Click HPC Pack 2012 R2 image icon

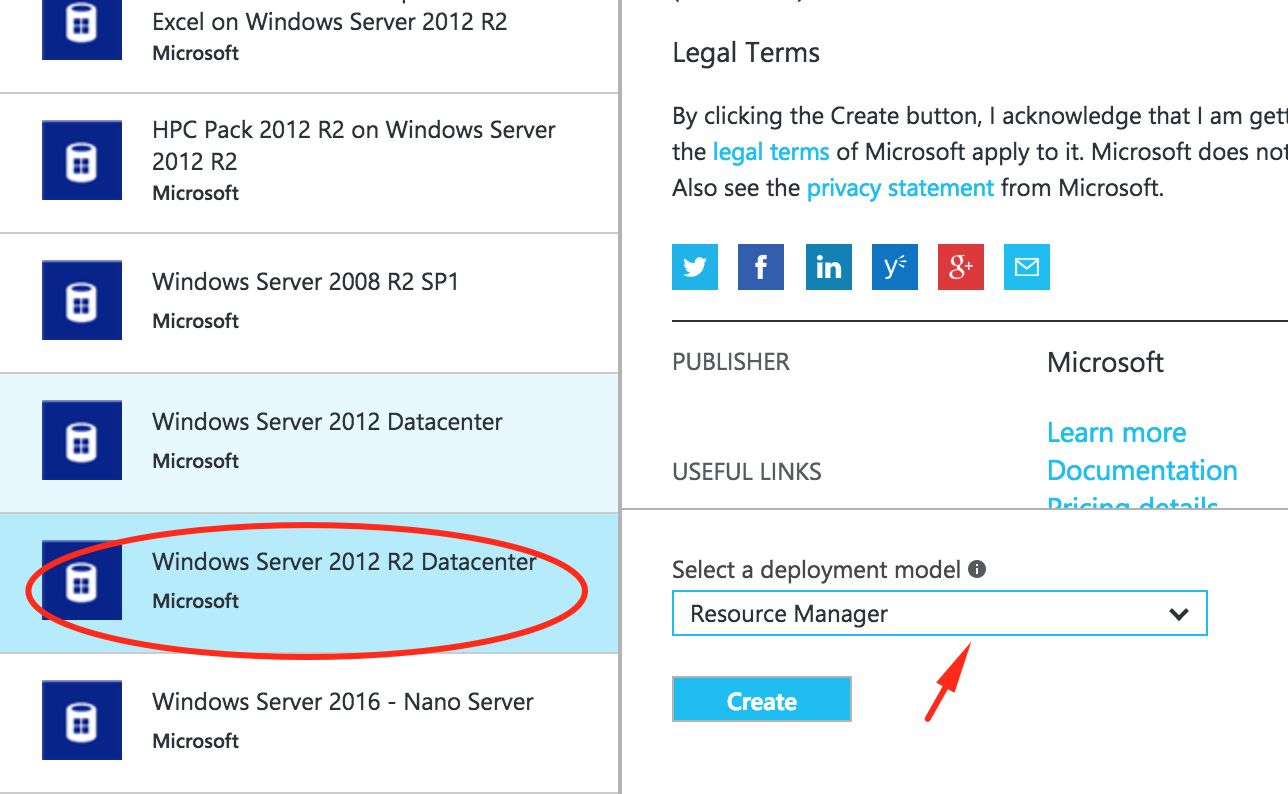(82, 160)
